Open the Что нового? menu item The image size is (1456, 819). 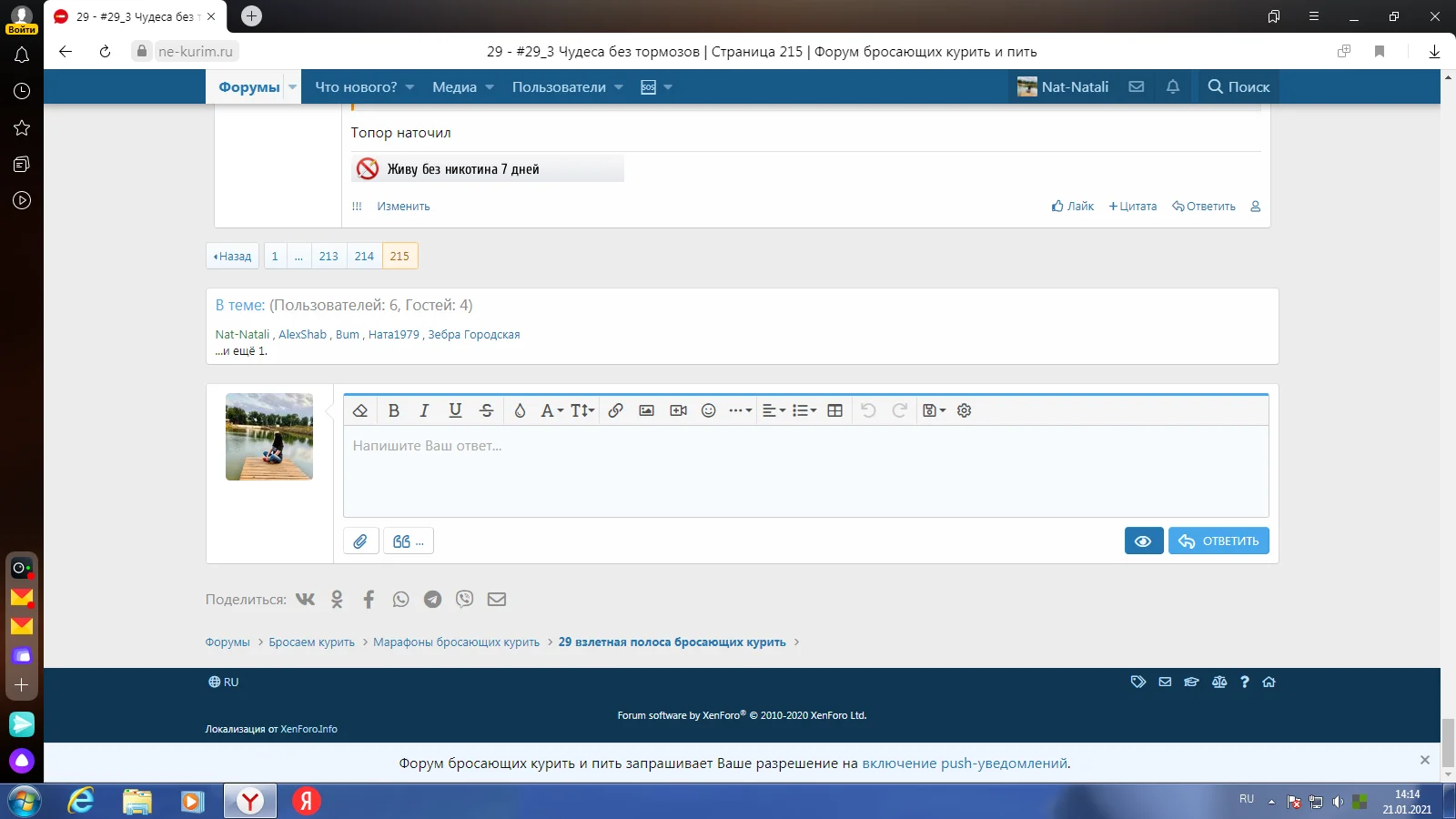pyautogui.click(x=356, y=87)
